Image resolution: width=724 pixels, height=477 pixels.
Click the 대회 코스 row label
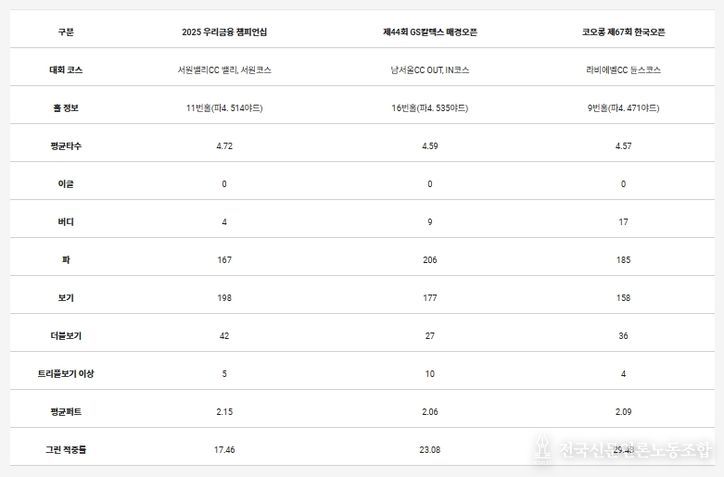[x=66, y=70]
